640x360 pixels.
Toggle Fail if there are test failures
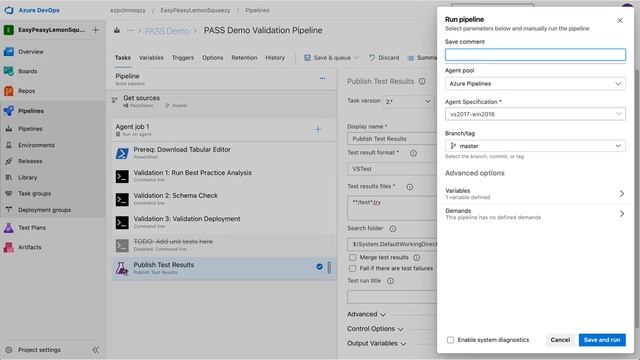(x=353, y=269)
